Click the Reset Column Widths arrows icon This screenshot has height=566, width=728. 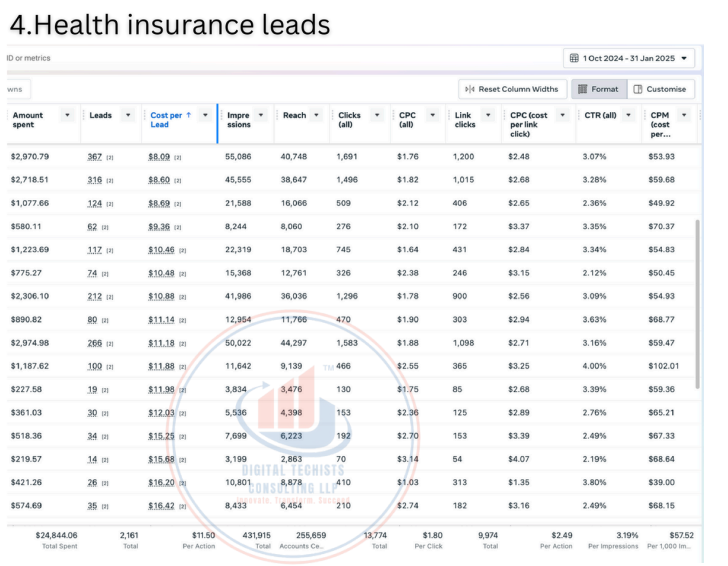pyautogui.click(x=469, y=89)
